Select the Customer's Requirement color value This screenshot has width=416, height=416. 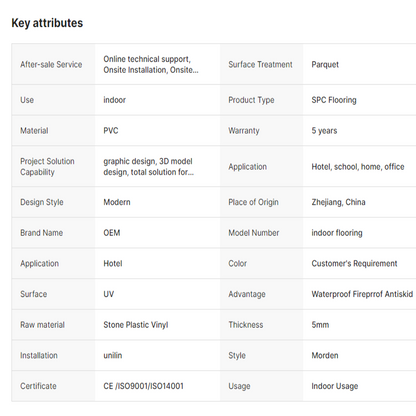(x=354, y=263)
